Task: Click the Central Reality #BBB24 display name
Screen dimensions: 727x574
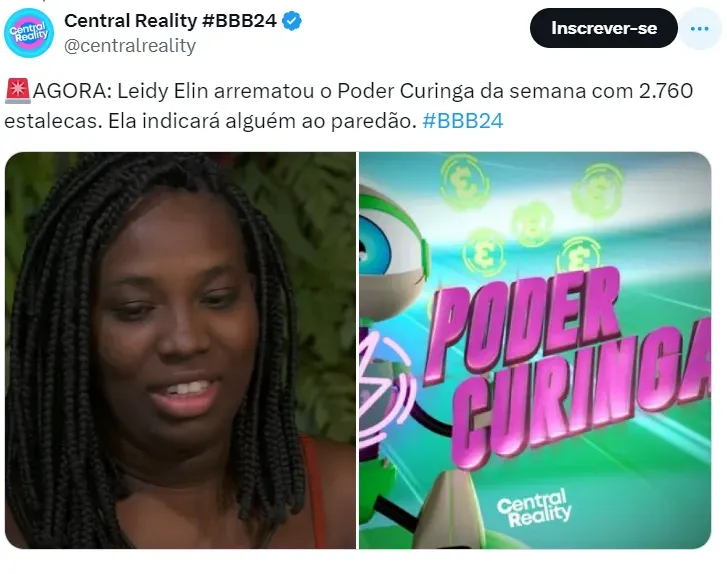Action: [x=170, y=21]
